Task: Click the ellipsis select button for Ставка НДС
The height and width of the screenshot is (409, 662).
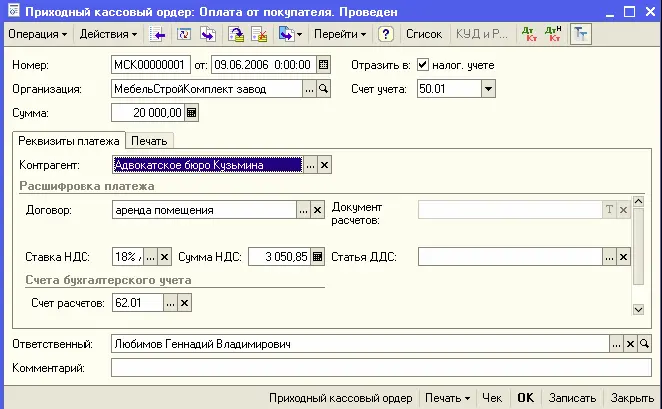Action: [x=151, y=257]
